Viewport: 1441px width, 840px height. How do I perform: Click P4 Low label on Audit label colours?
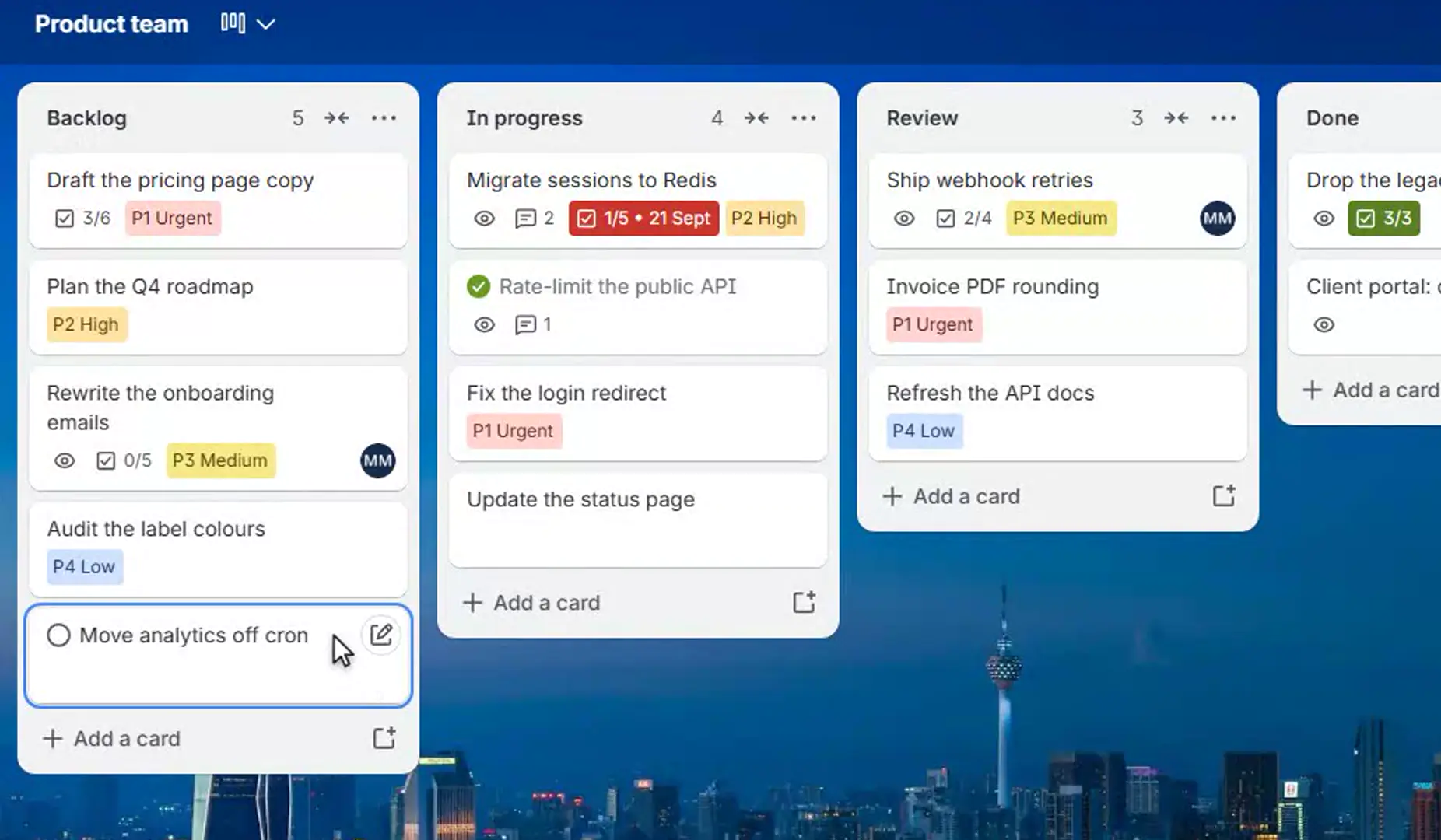click(84, 567)
